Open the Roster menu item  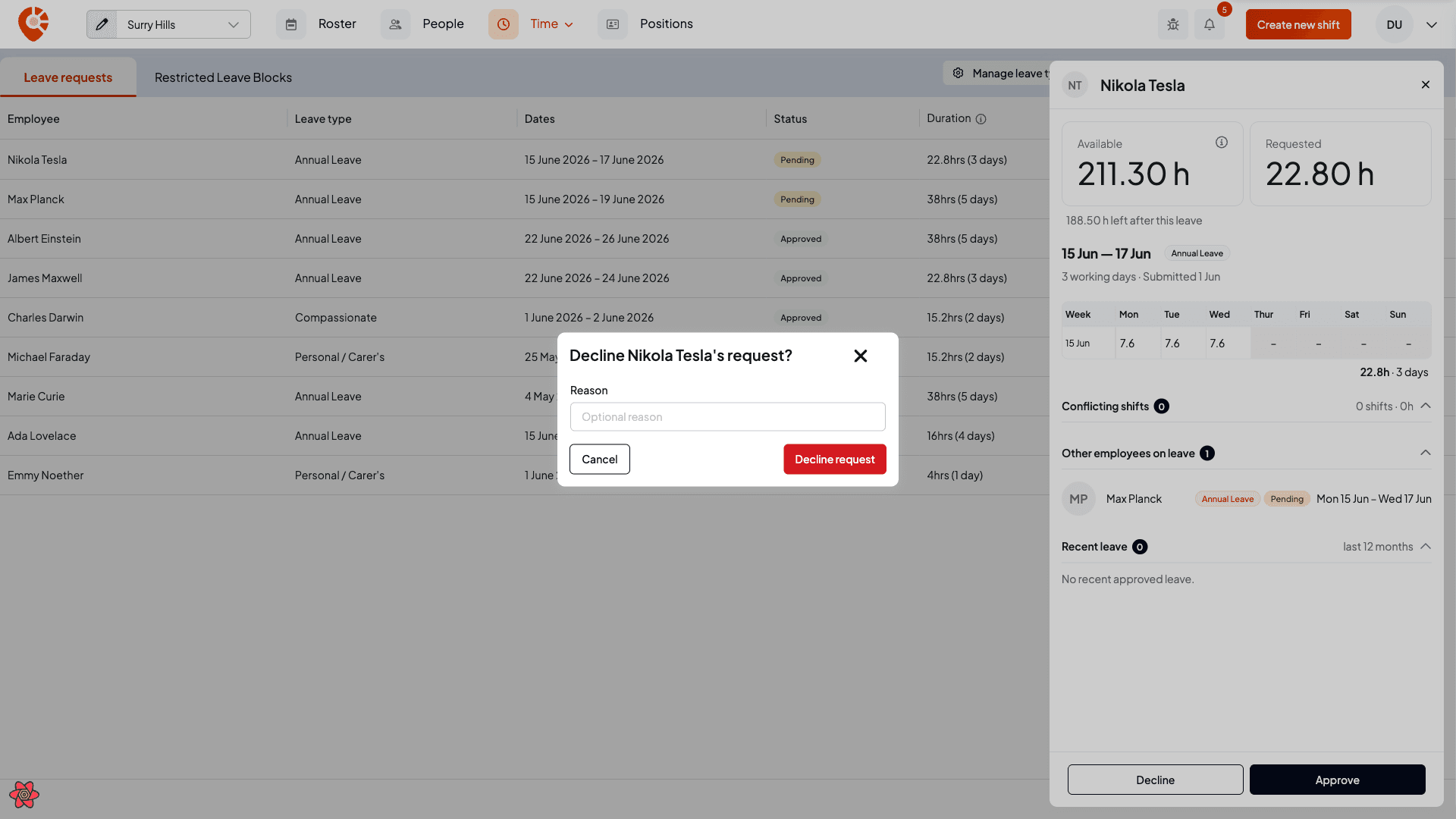click(337, 24)
